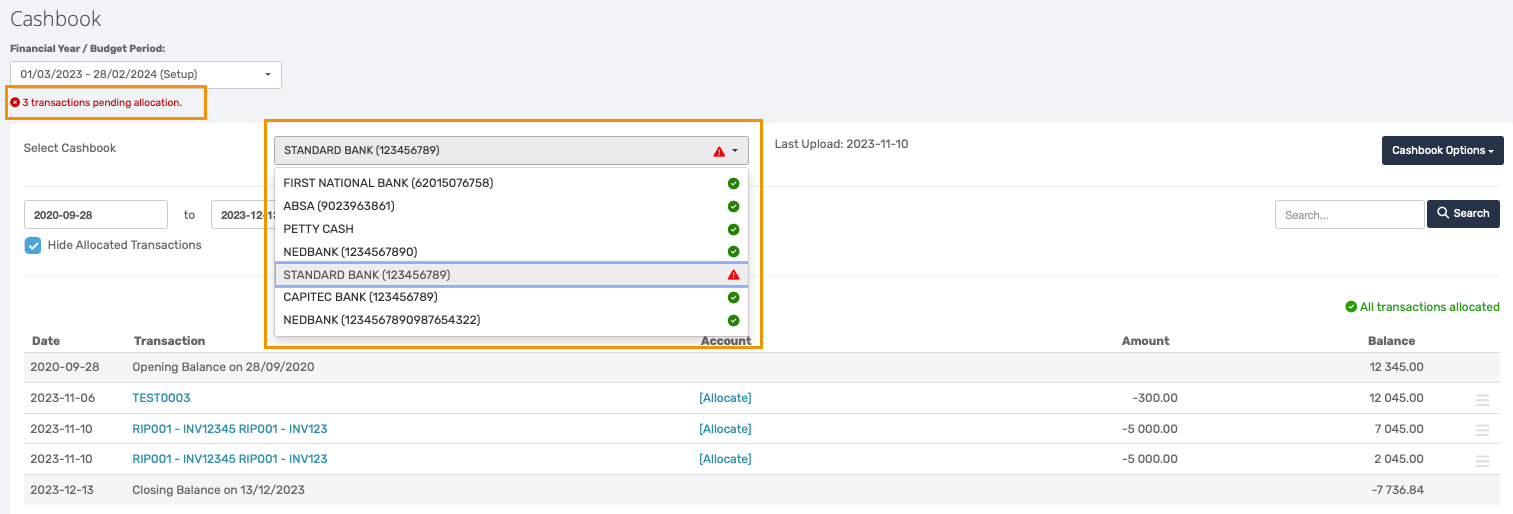Image resolution: width=1513 pixels, height=514 pixels.
Task: Click the 2023-11-06 date cell
Action: pyautogui.click(x=65, y=398)
